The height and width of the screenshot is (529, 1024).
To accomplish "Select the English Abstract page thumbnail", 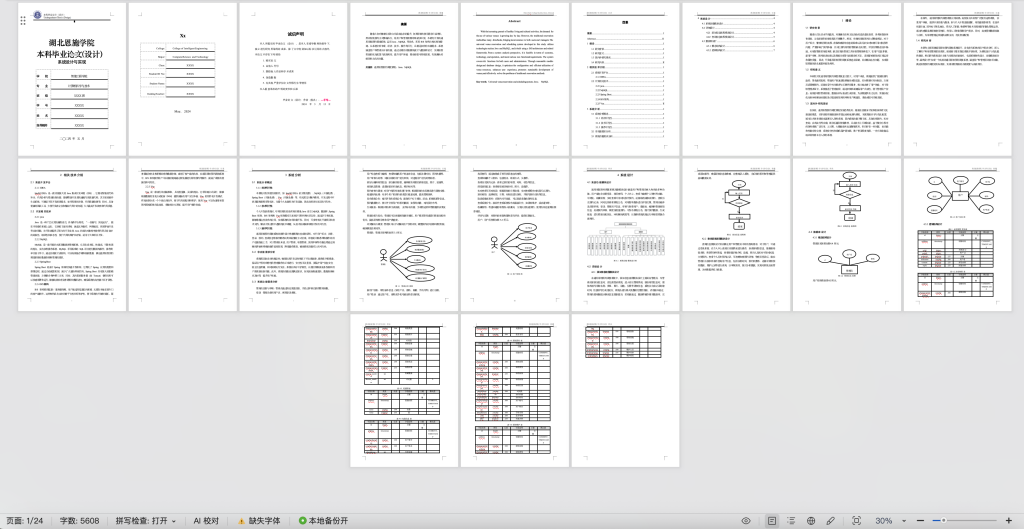I will coord(515,79).
